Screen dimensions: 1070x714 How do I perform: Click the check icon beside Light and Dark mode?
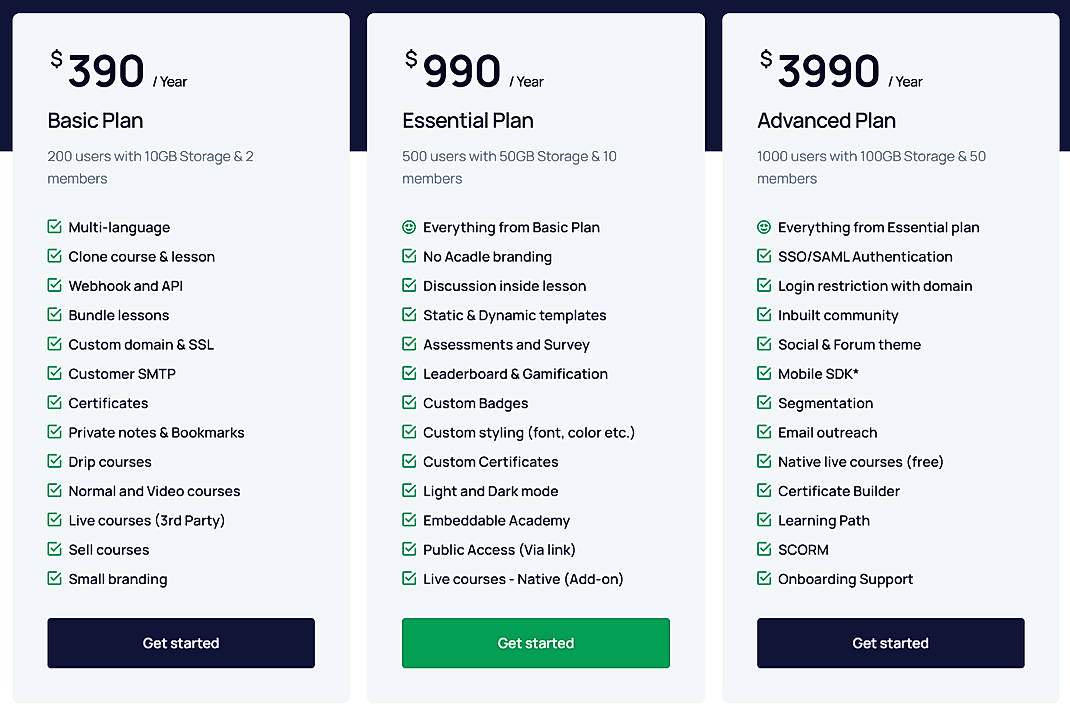(409, 491)
